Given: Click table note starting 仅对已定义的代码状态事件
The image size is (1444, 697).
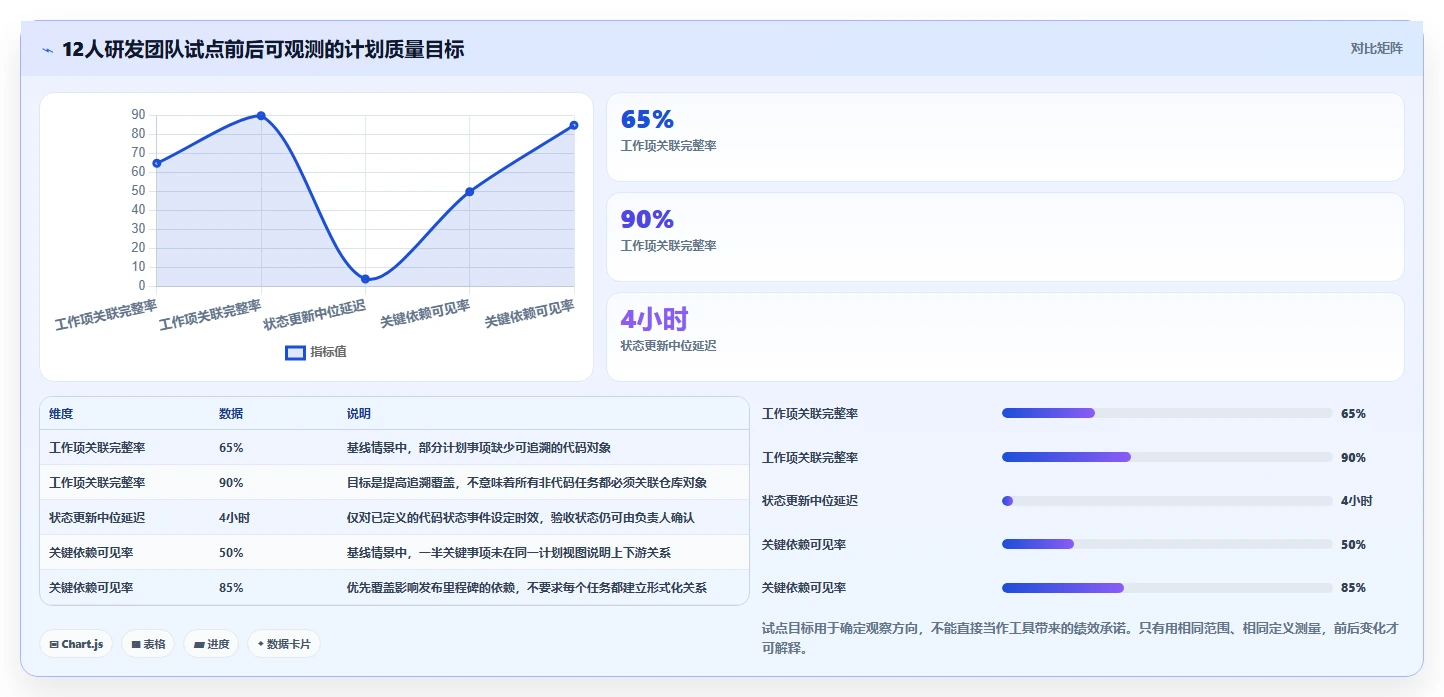Looking at the screenshot, I should click(521, 518).
